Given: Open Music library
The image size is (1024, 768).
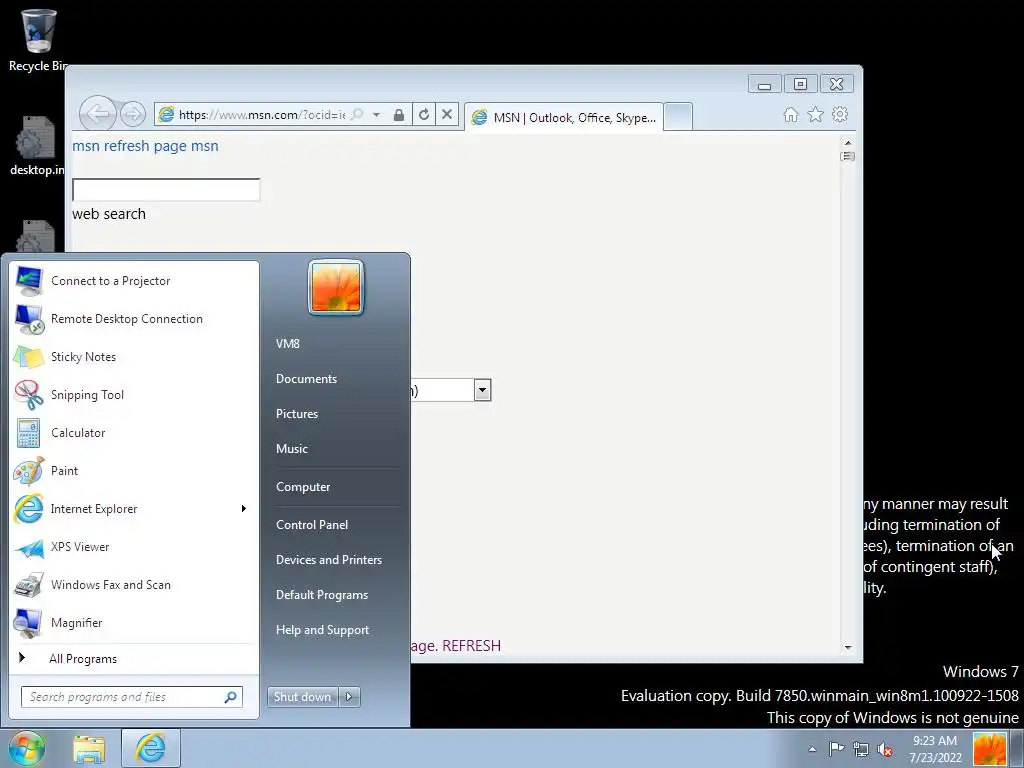Looking at the screenshot, I should (292, 449).
